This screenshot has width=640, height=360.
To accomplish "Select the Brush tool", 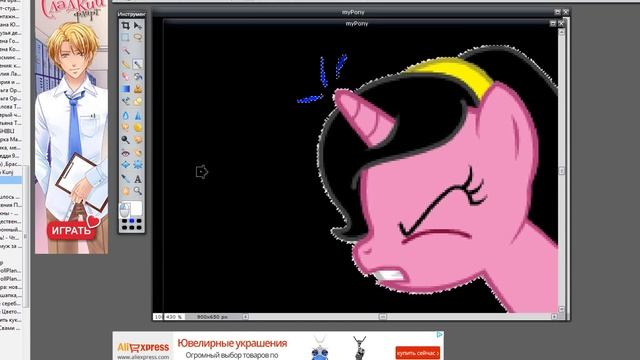I will 138,64.
